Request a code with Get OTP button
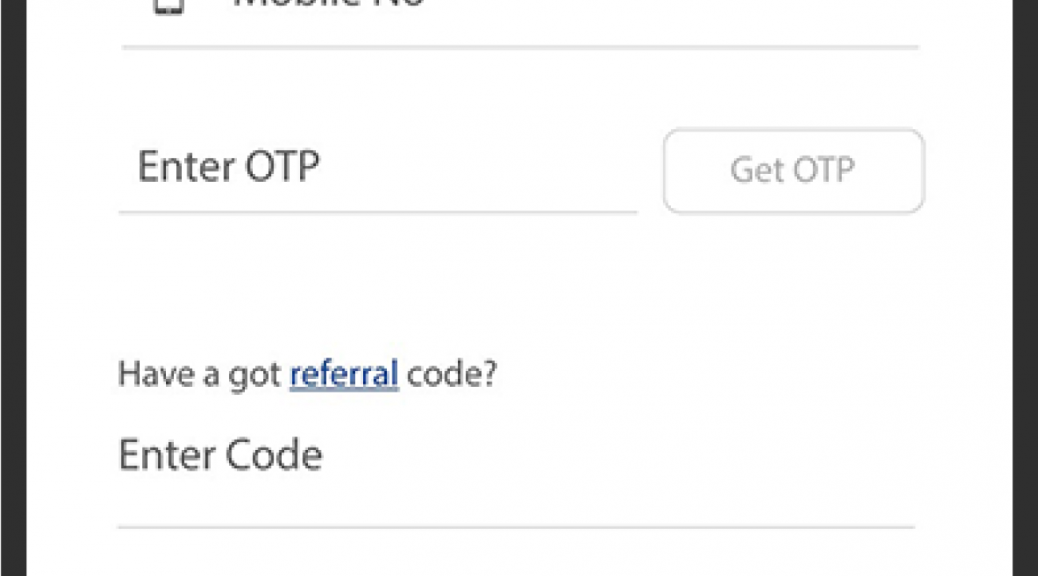 point(793,171)
